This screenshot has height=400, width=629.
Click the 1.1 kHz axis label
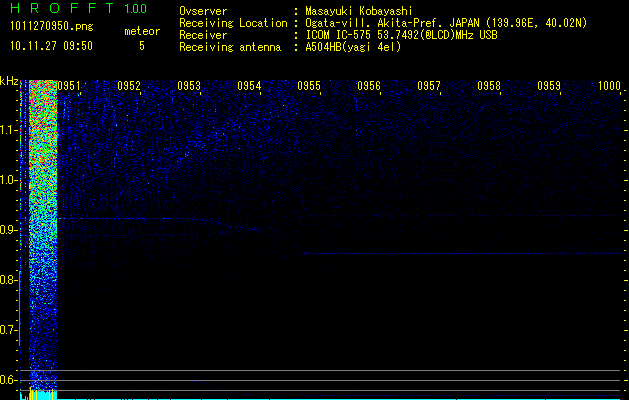(9, 130)
